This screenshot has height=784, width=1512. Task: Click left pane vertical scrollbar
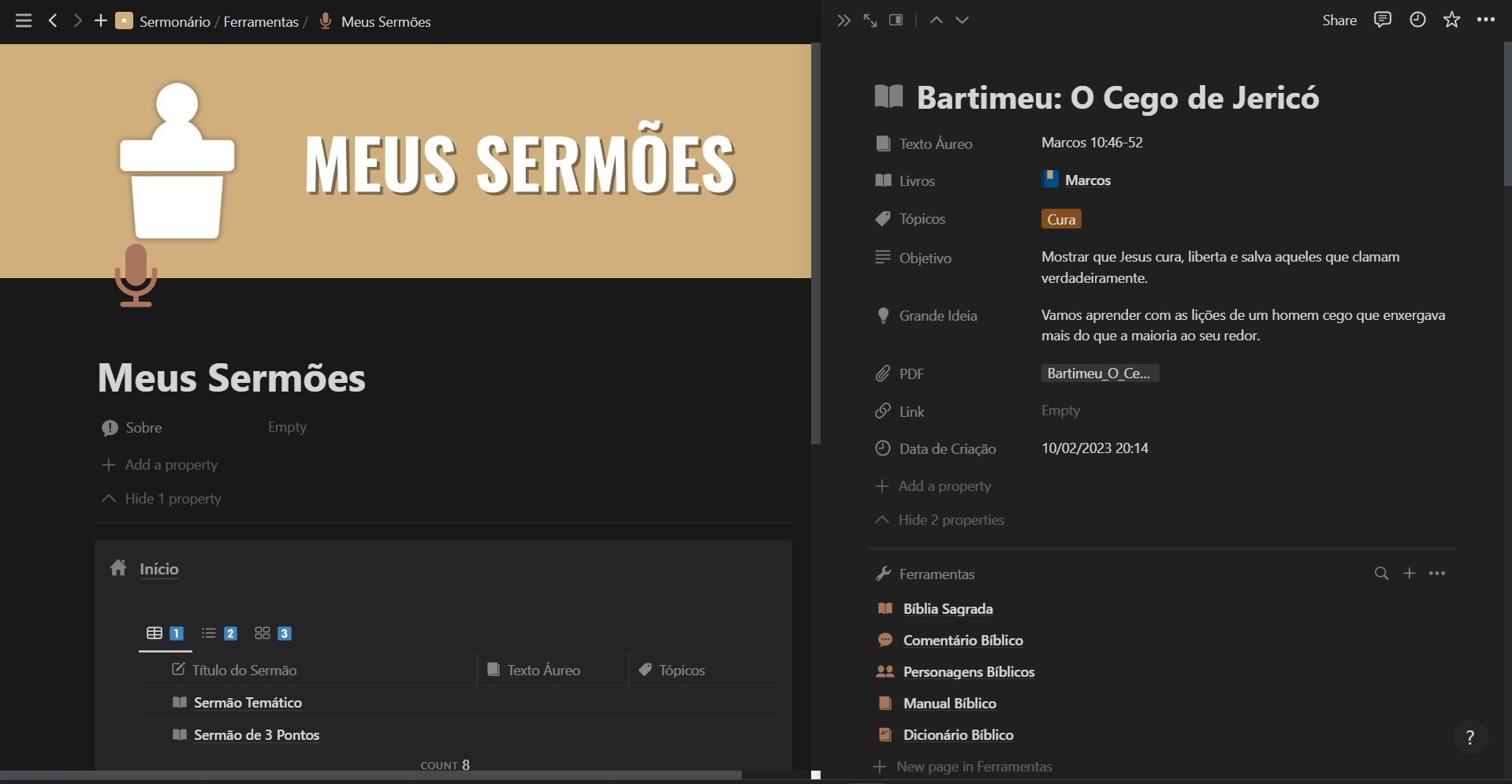(x=816, y=243)
